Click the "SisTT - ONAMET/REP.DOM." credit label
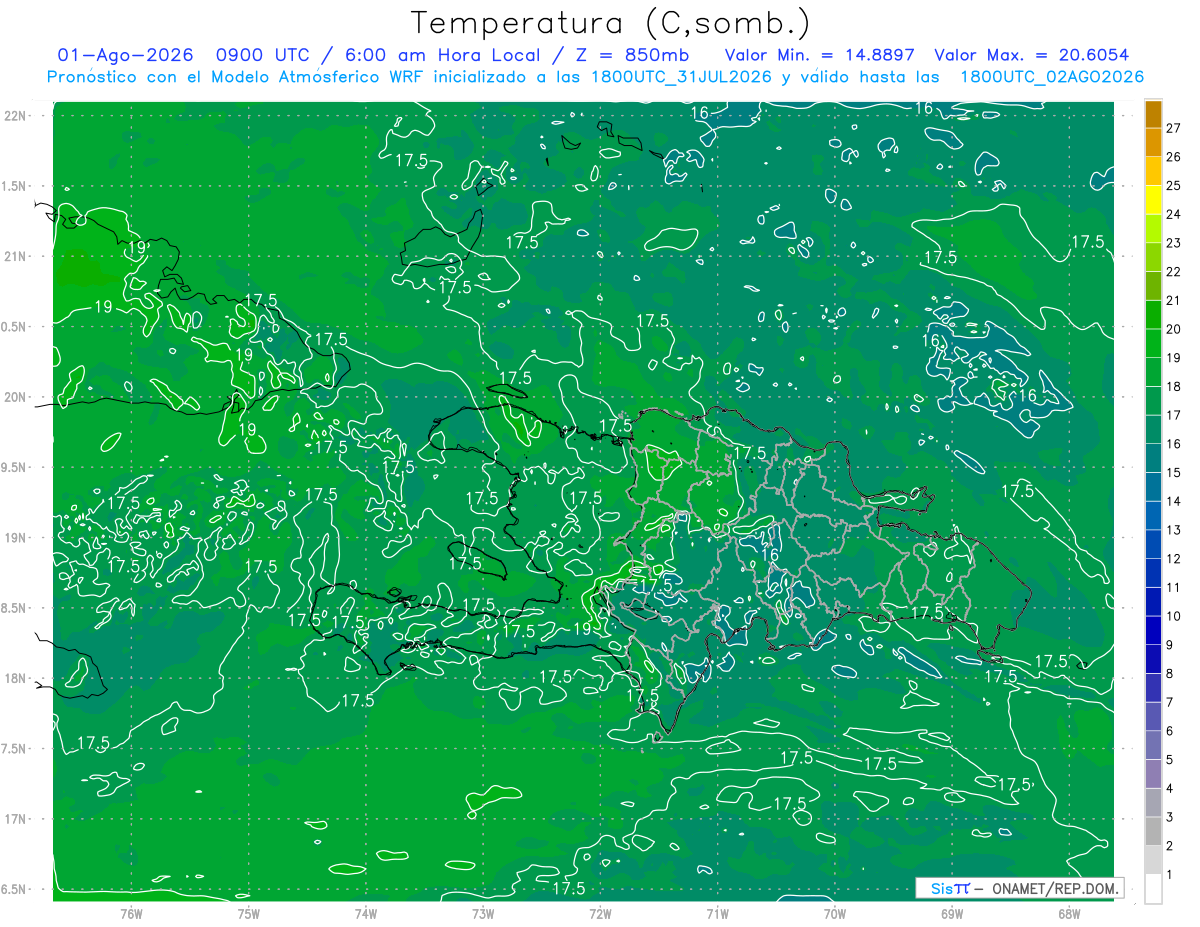 [1020, 888]
